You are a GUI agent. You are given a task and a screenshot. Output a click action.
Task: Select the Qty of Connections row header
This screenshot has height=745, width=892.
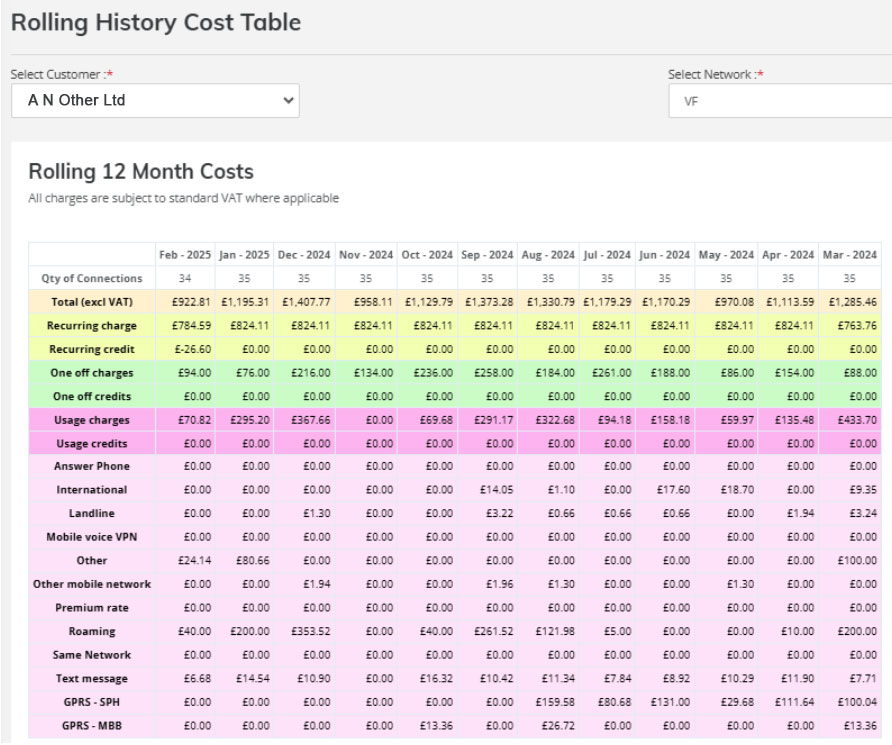click(x=92, y=278)
